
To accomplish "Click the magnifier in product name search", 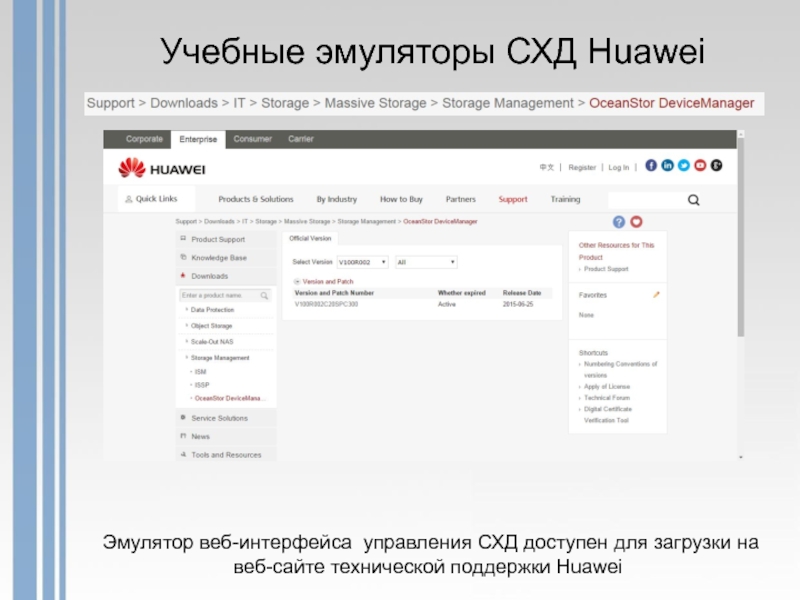I will [264, 296].
